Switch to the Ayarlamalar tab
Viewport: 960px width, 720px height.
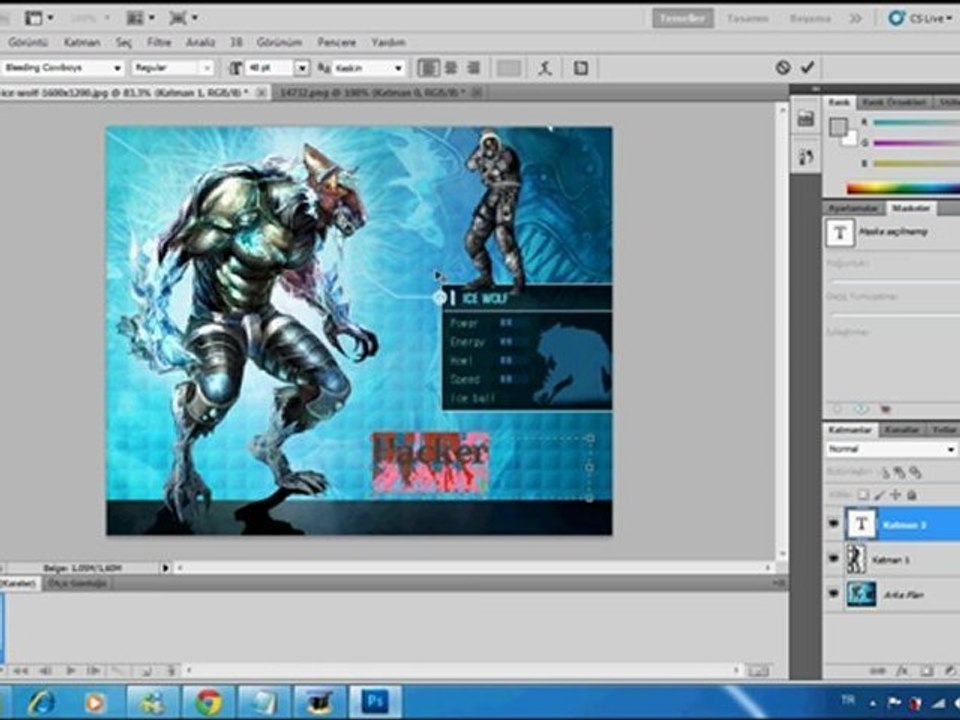853,209
